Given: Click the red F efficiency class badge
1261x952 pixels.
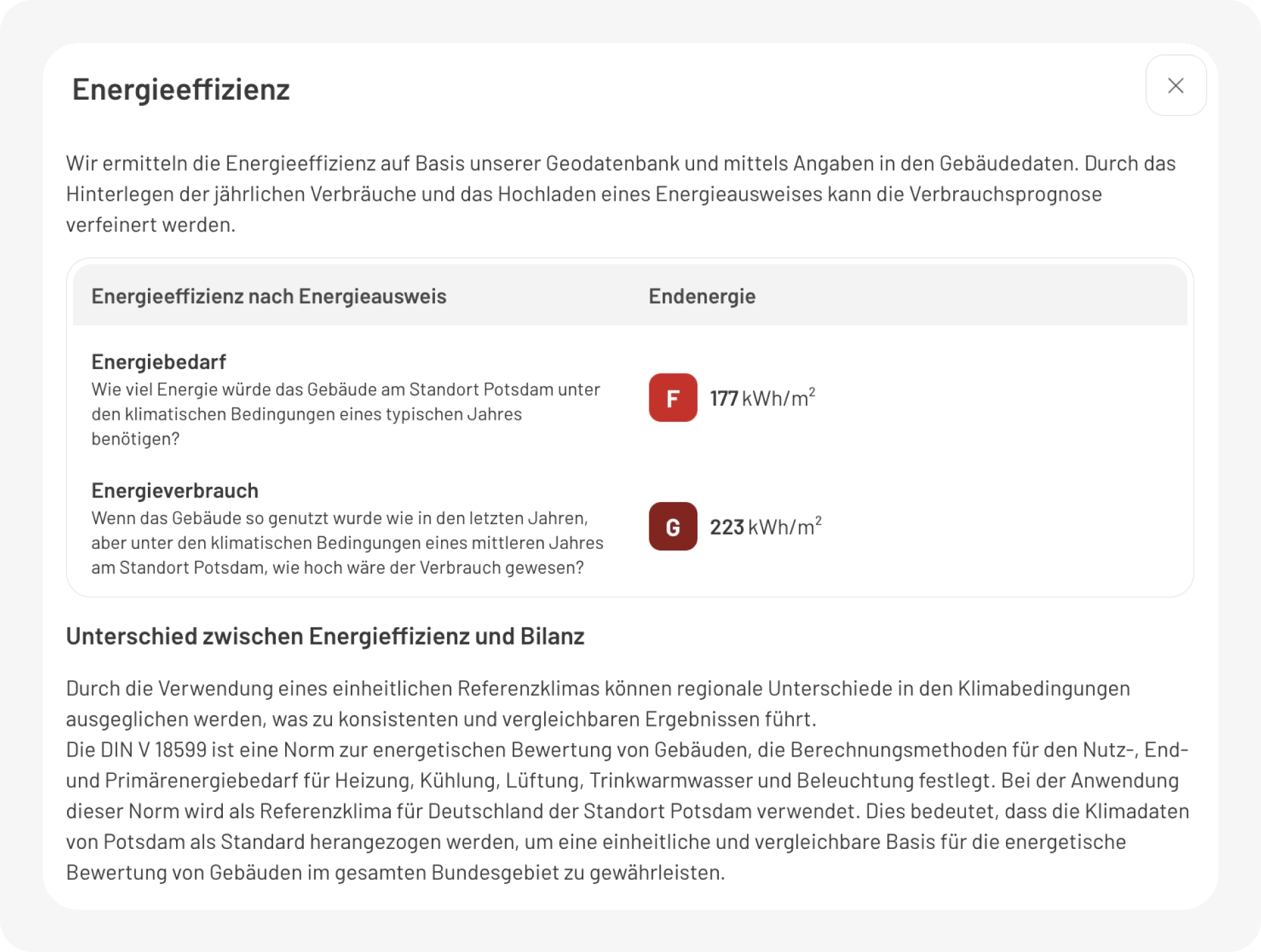Looking at the screenshot, I should tap(673, 398).
